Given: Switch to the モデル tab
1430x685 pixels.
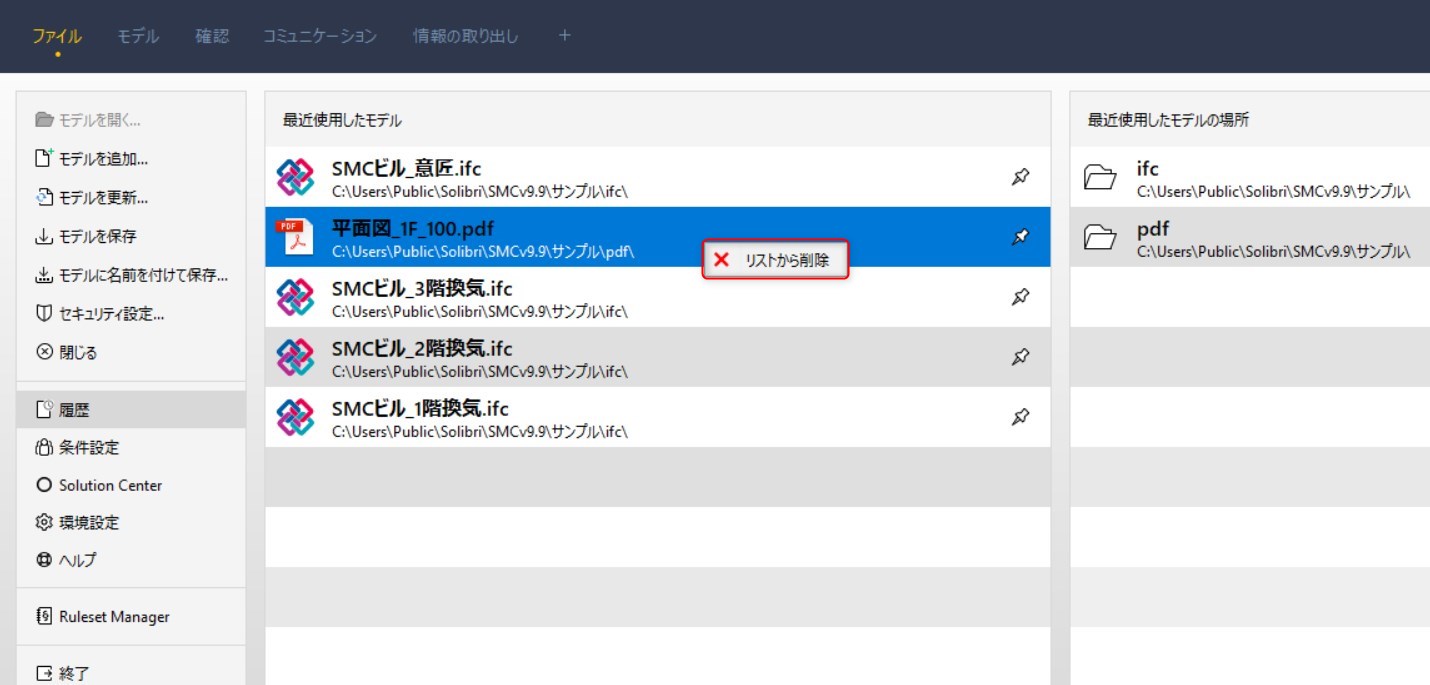Looking at the screenshot, I should (x=138, y=37).
